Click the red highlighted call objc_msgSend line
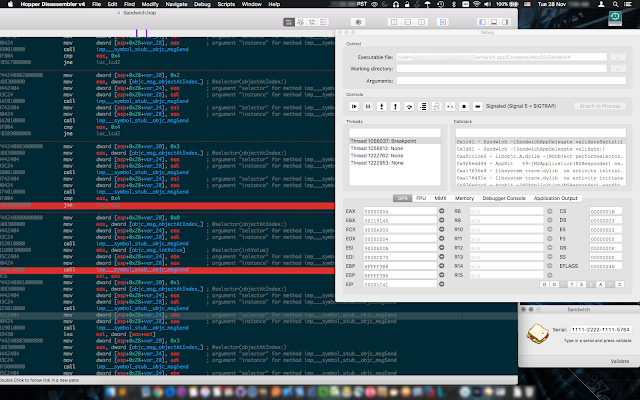This screenshot has width=640, height=400. pyautogui.click(x=167, y=270)
